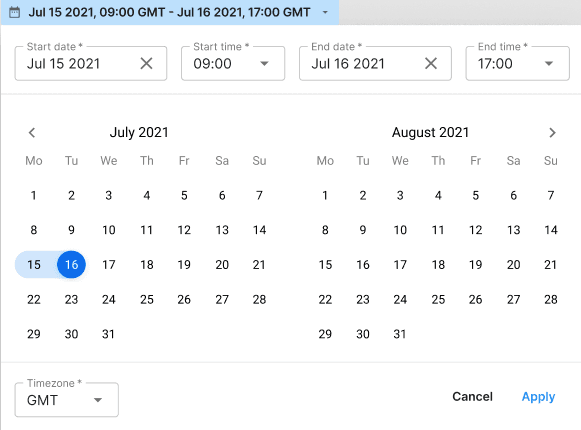
Task: Open the Timezone GMT dropdown
Action: (x=67, y=400)
